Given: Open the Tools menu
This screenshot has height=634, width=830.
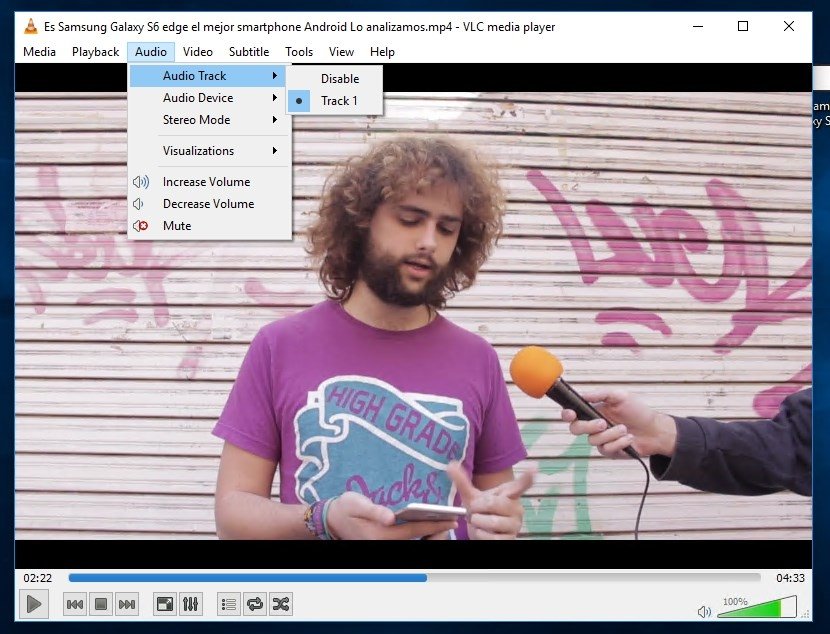Looking at the screenshot, I should (x=299, y=52).
